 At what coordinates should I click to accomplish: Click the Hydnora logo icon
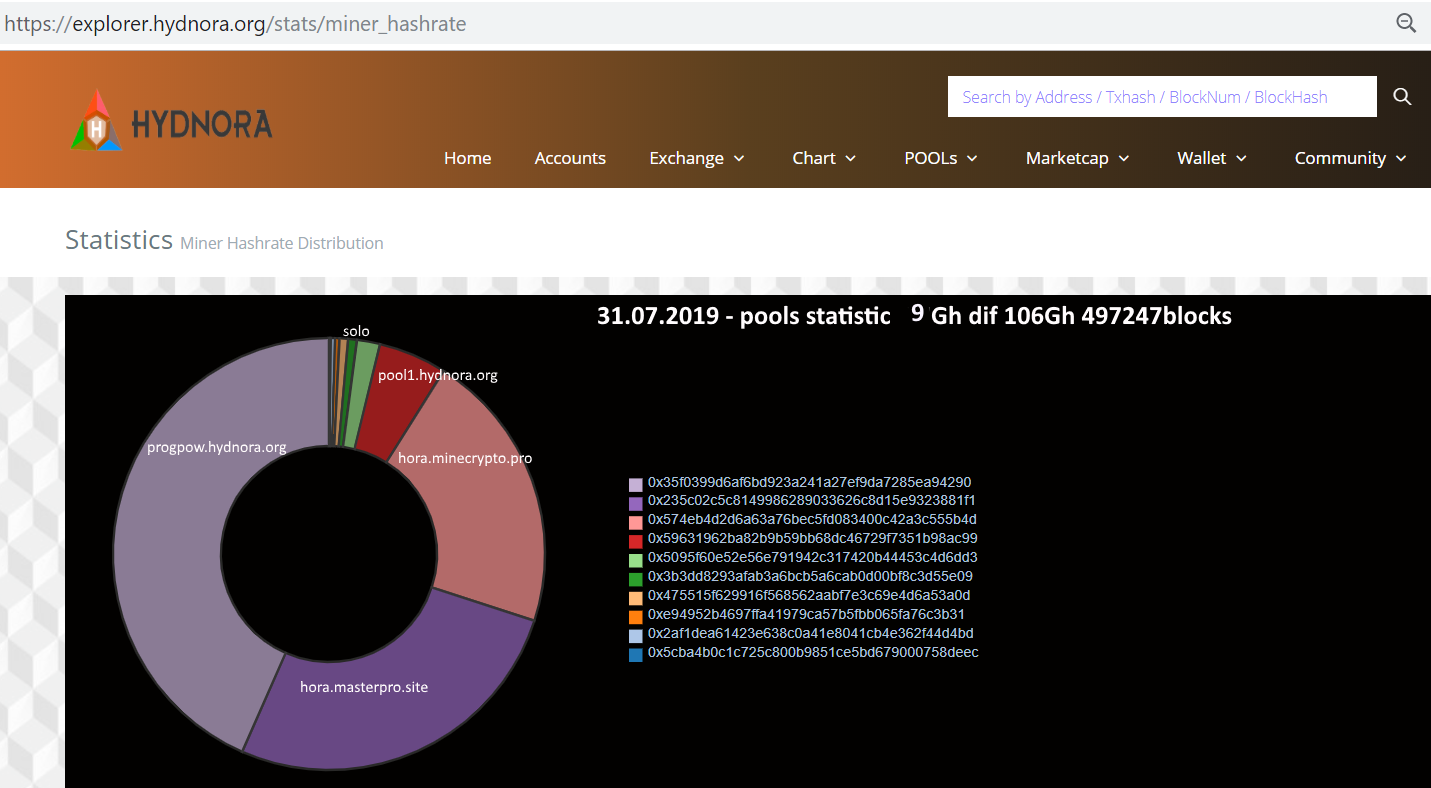pos(96,121)
